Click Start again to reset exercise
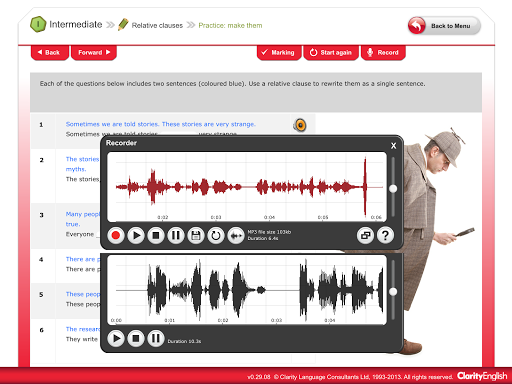 pyautogui.click(x=331, y=53)
